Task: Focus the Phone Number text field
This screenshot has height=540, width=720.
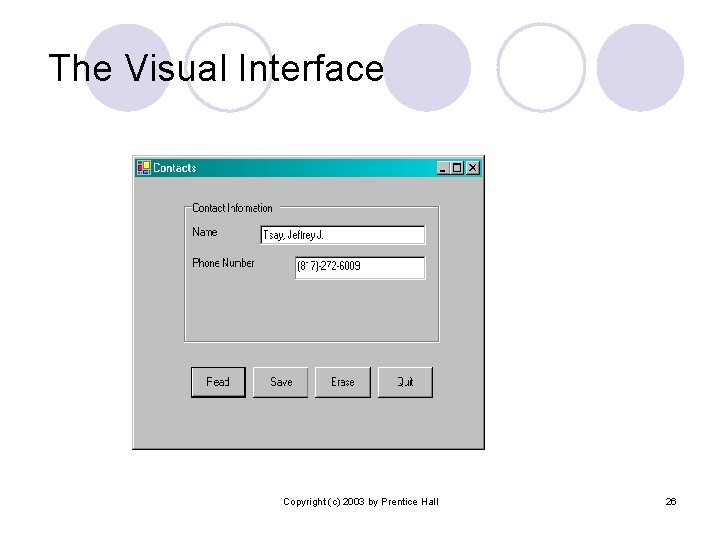Action: click(x=360, y=267)
